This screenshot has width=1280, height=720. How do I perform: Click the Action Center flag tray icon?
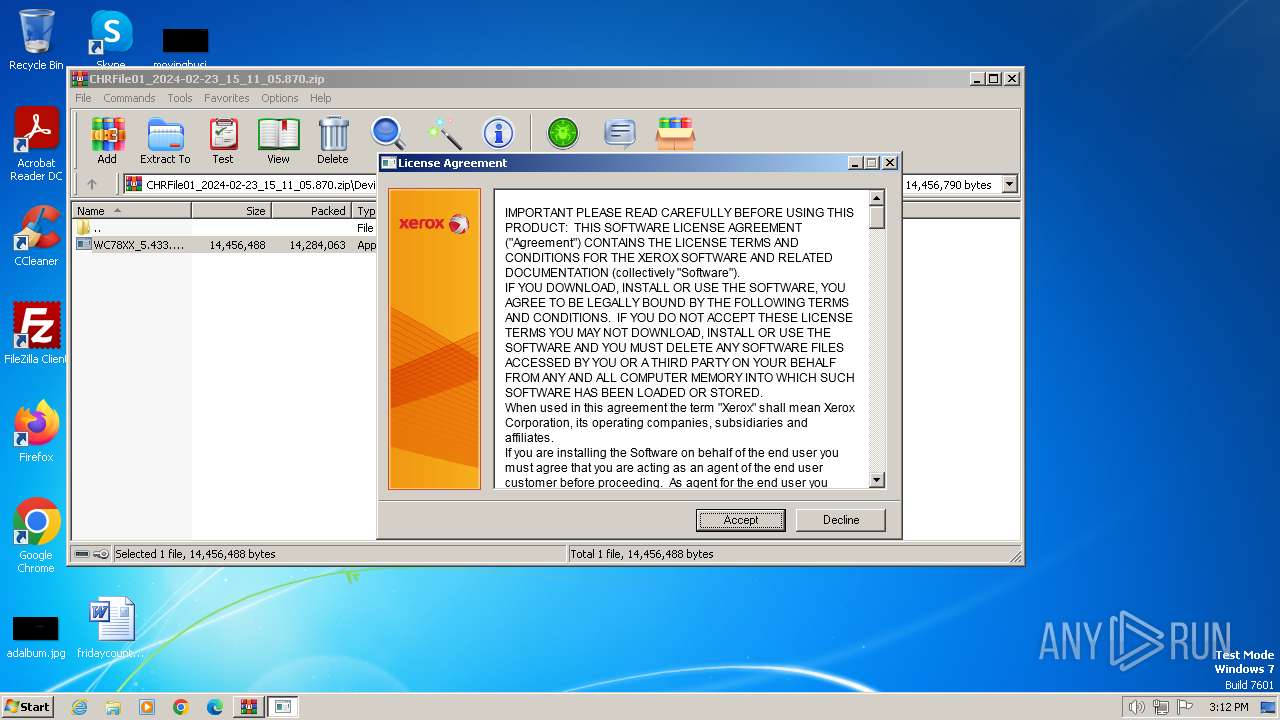pos(1184,707)
